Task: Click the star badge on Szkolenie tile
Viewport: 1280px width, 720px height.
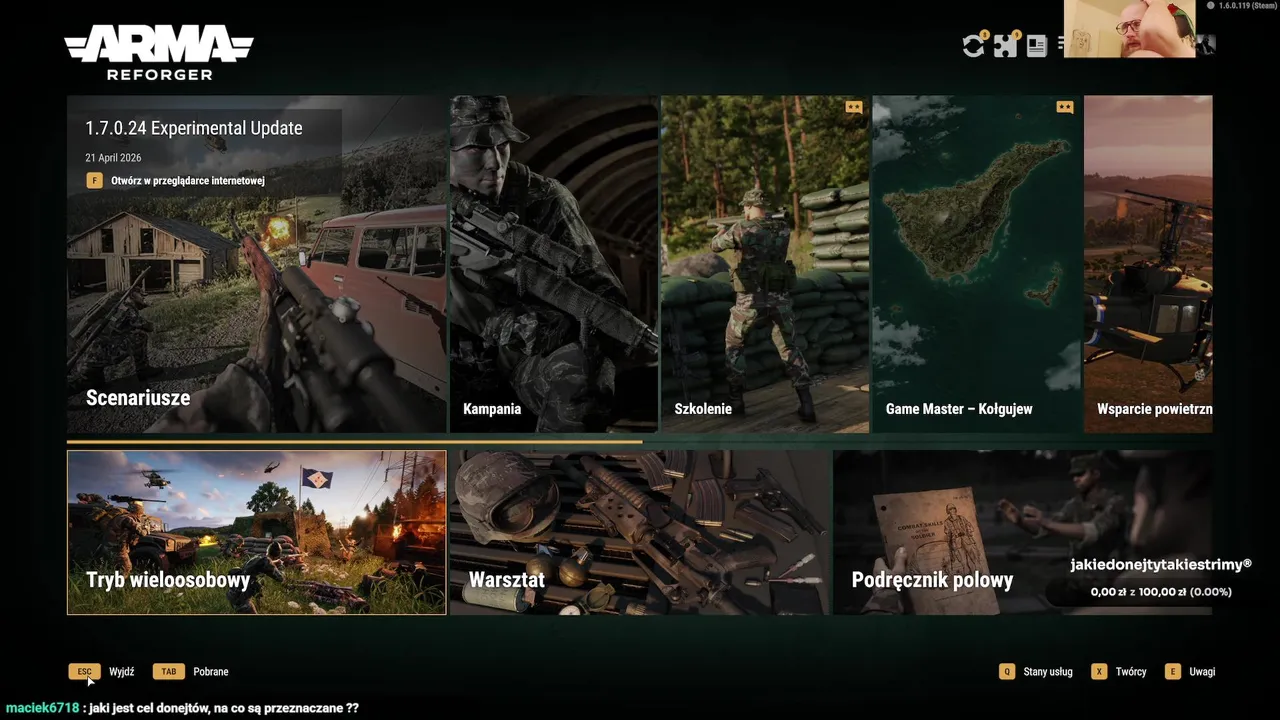Action: click(853, 107)
